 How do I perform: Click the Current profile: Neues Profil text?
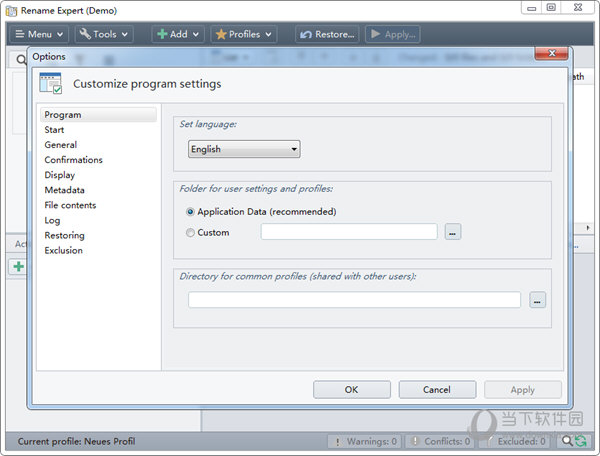point(76,441)
